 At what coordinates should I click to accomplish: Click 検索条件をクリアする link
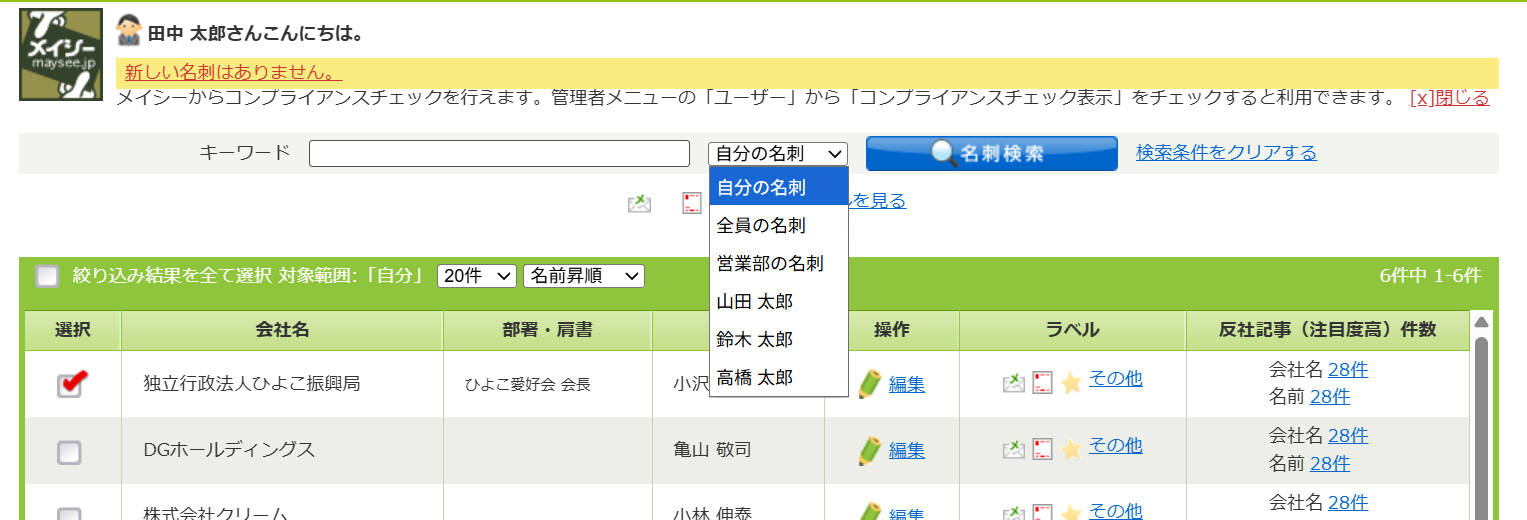click(1226, 152)
